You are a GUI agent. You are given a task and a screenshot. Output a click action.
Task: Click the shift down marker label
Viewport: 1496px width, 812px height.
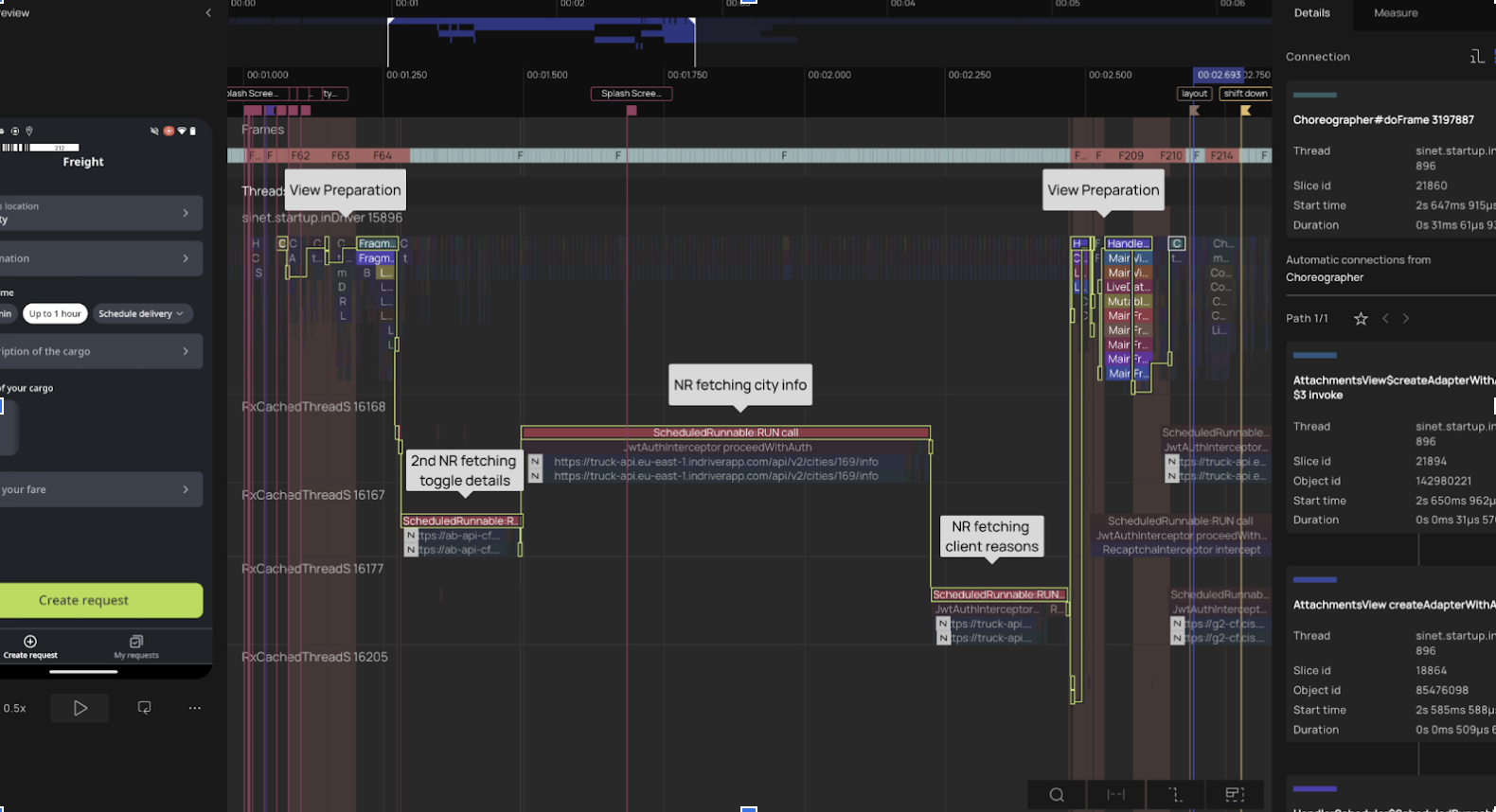[x=1245, y=94]
